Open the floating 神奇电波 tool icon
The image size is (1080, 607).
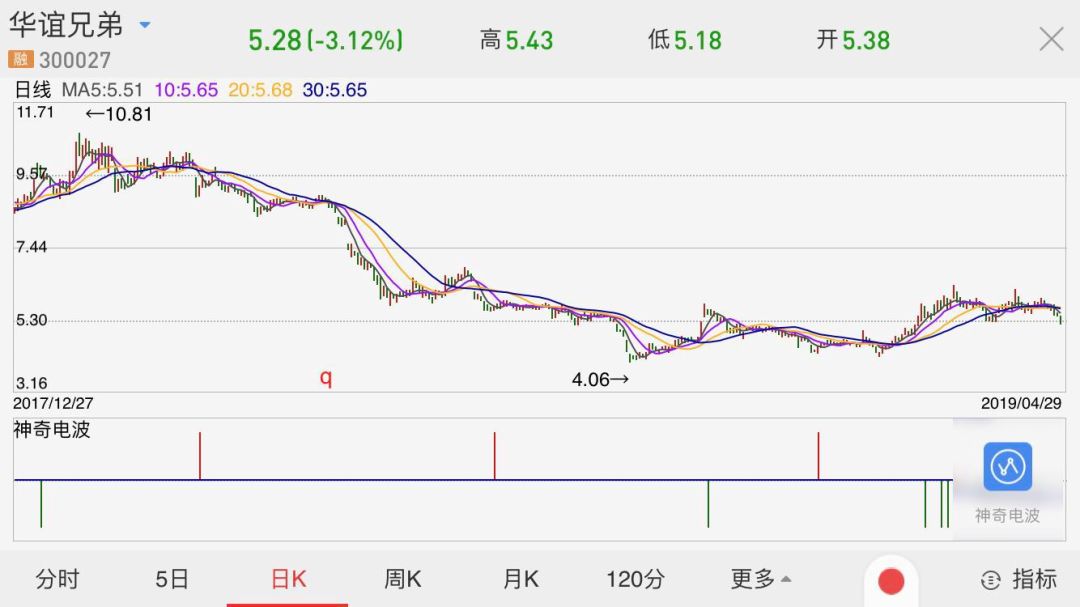(1007, 467)
